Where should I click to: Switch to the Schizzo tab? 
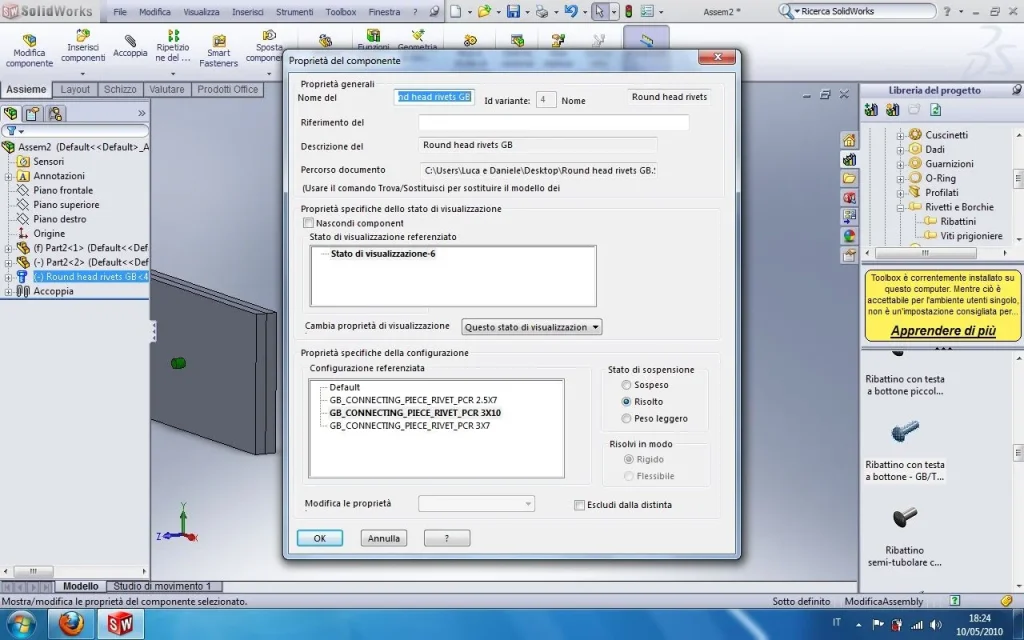pos(120,89)
